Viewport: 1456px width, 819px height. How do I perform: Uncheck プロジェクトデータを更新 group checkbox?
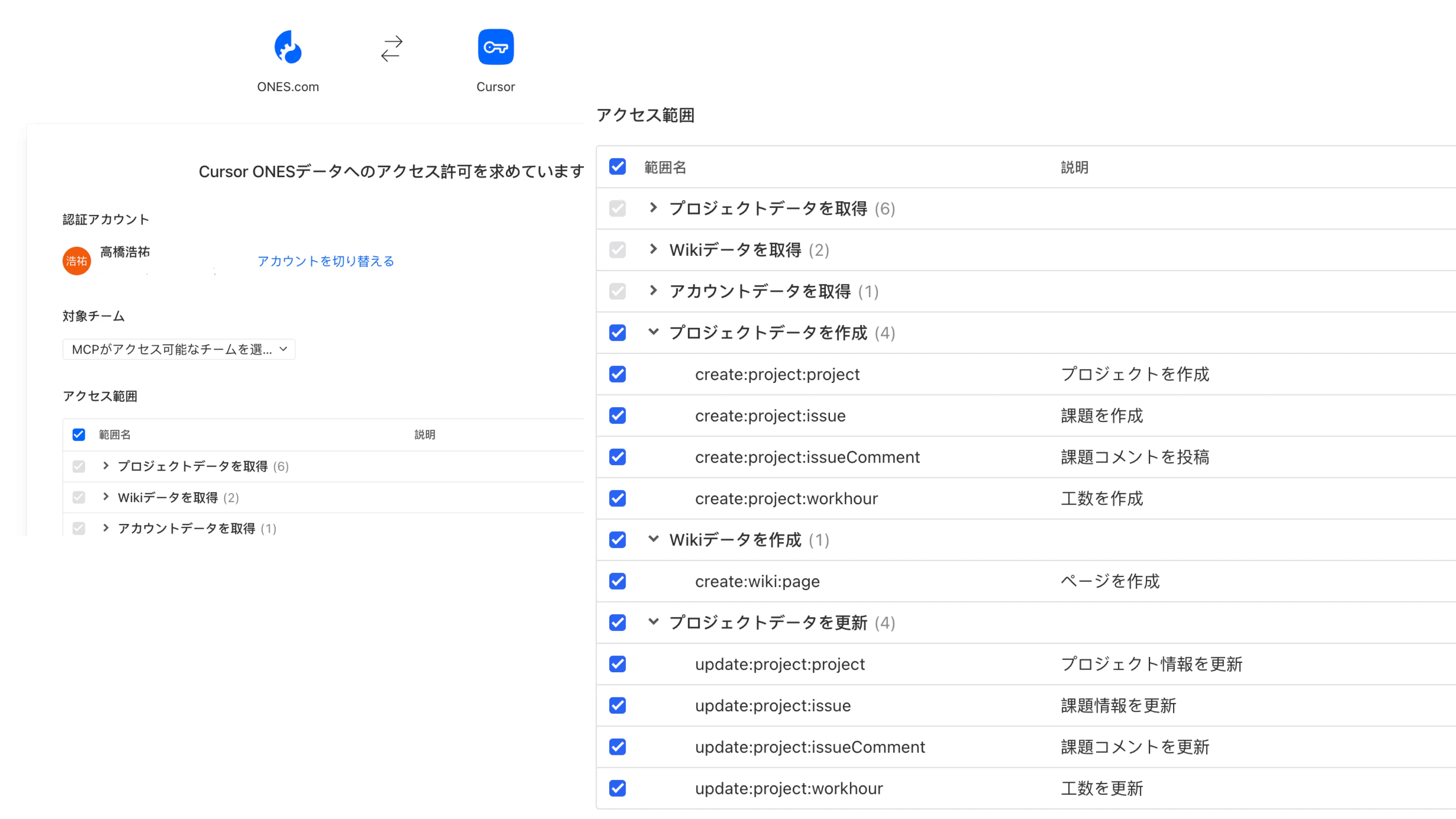pyautogui.click(x=617, y=622)
